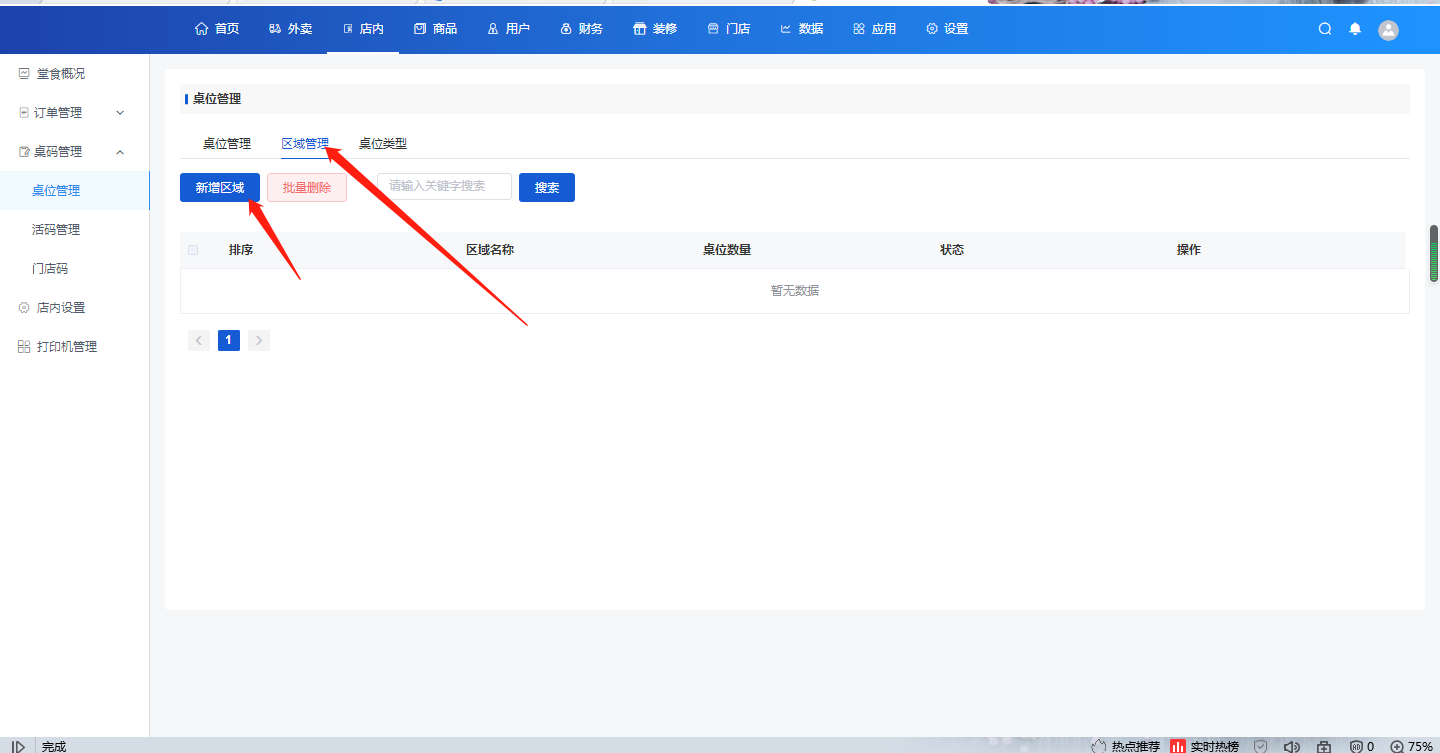Toggle the select-all checkbox in table header
This screenshot has width=1440, height=753.
pos(193,250)
